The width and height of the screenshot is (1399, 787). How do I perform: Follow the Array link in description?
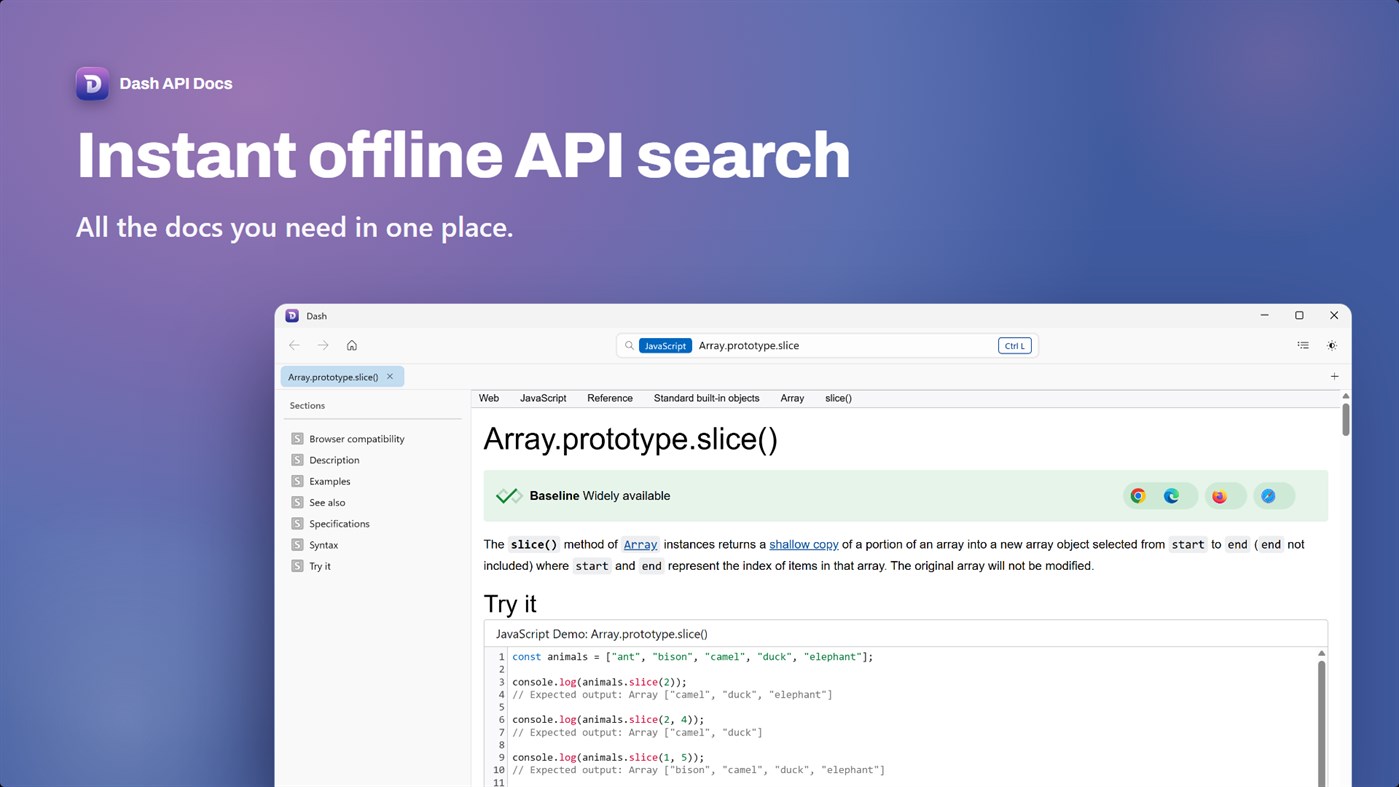point(640,544)
